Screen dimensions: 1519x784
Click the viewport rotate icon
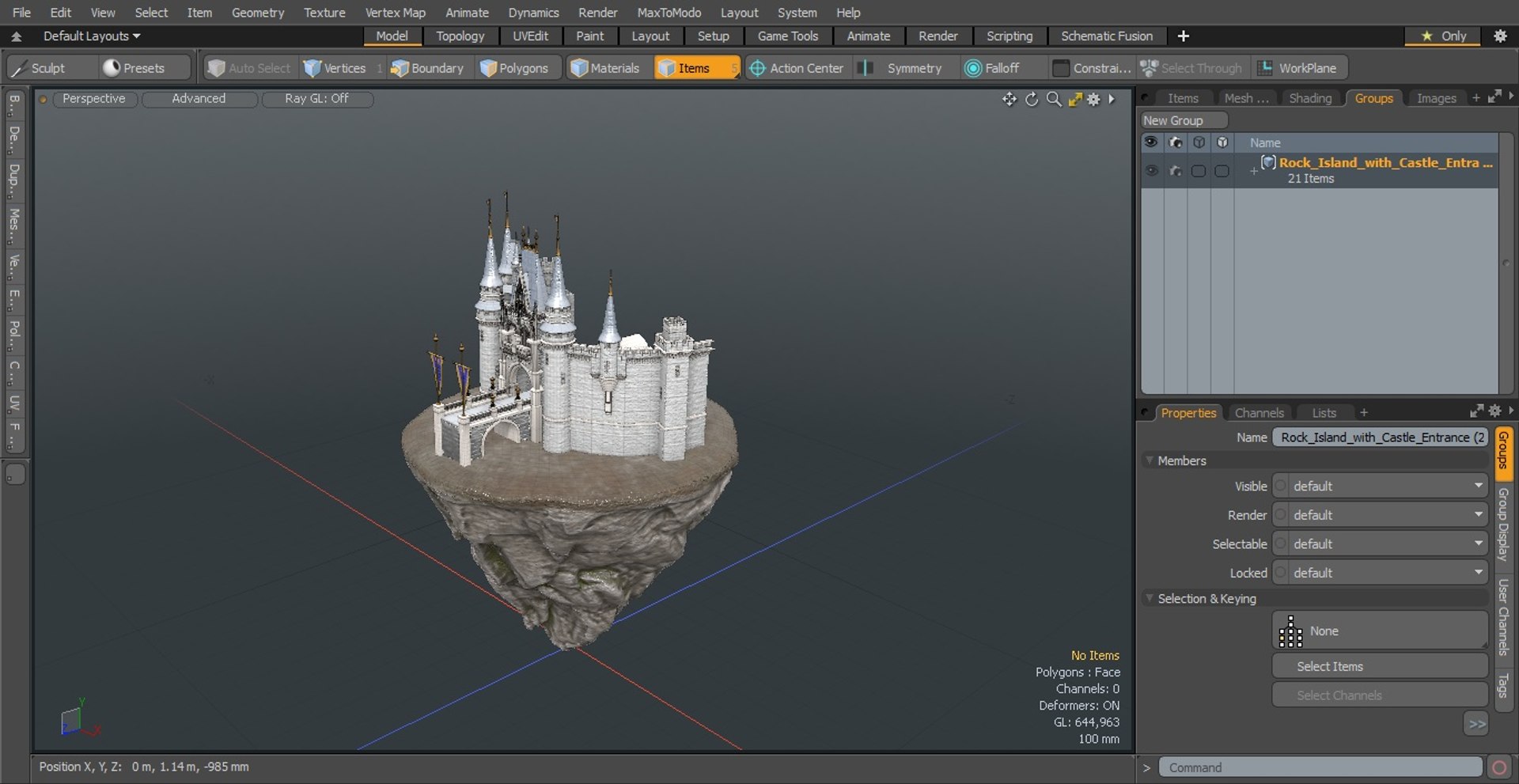click(x=1032, y=99)
